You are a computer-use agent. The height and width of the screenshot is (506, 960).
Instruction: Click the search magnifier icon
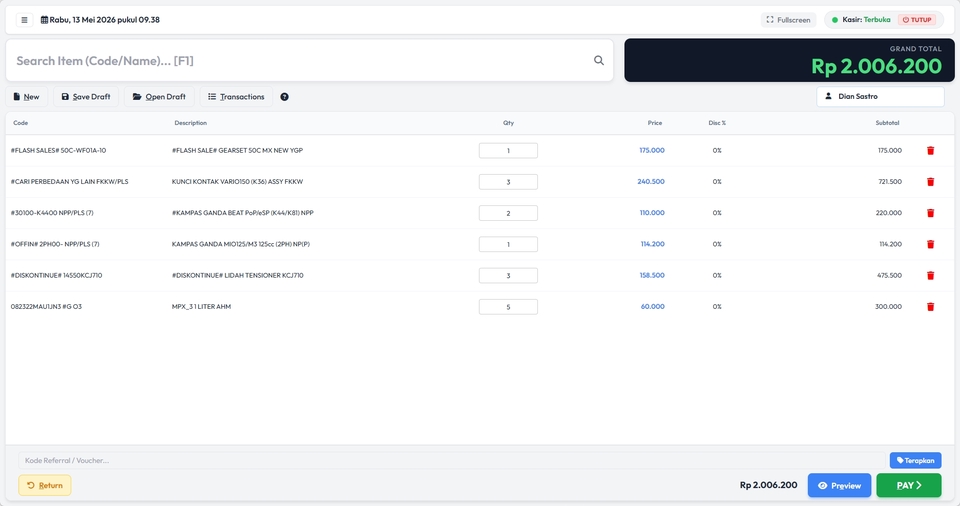(x=599, y=60)
